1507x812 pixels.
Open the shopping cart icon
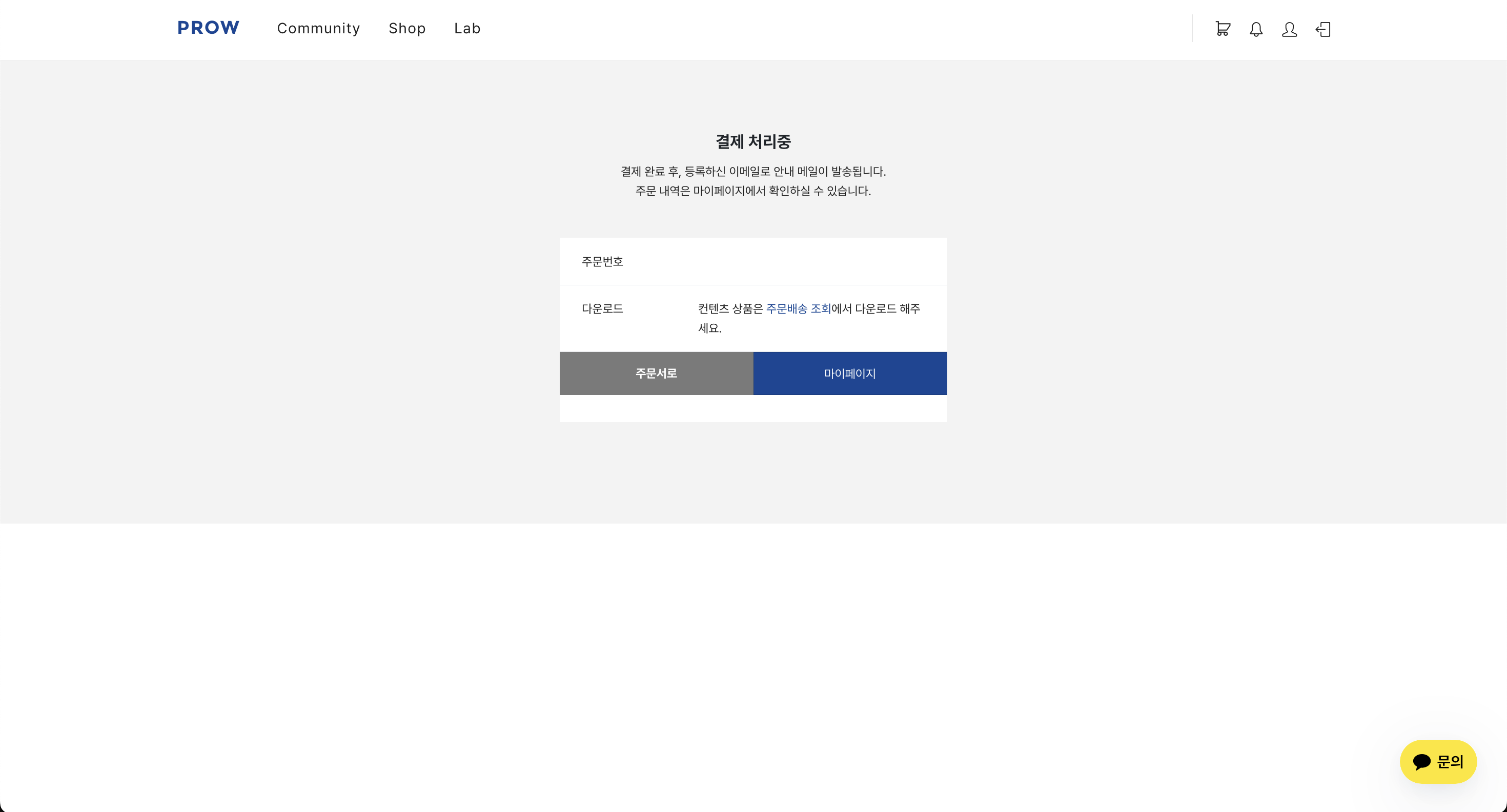tap(1222, 29)
